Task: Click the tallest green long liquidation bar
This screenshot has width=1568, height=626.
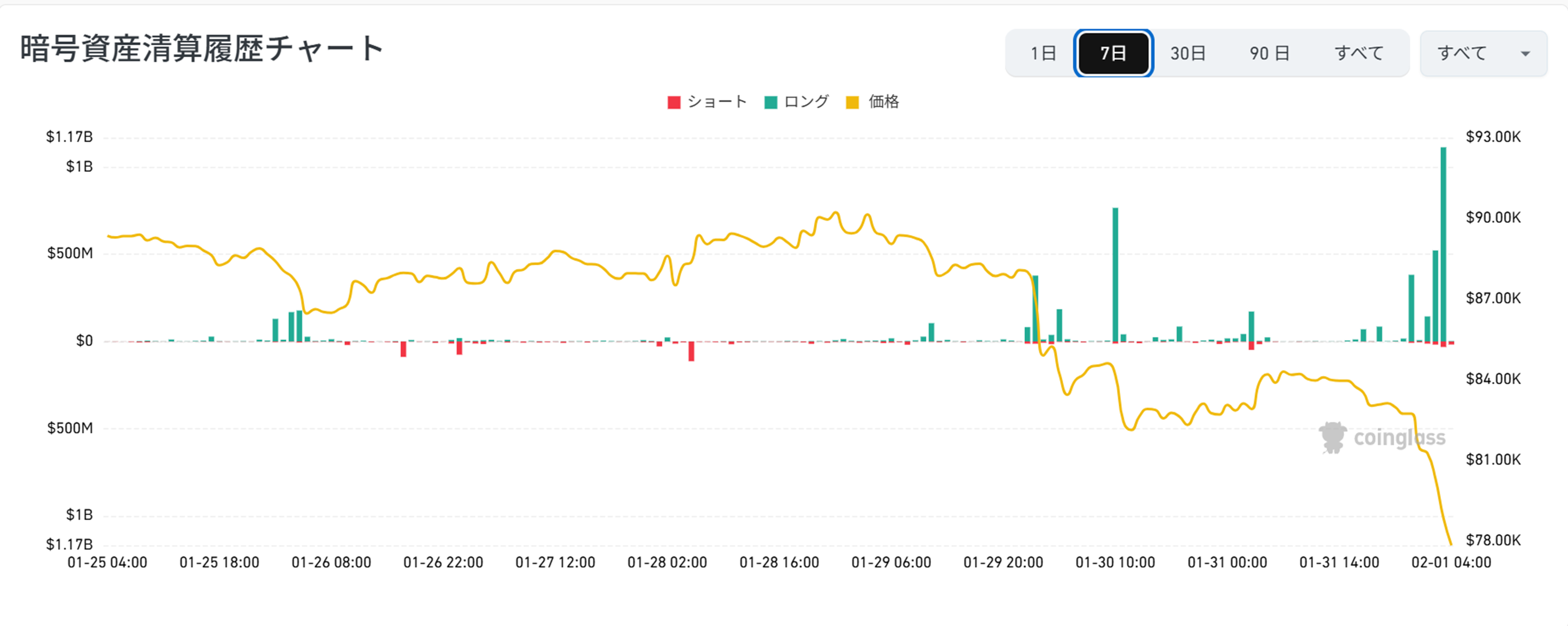Action: (1443, 243)
